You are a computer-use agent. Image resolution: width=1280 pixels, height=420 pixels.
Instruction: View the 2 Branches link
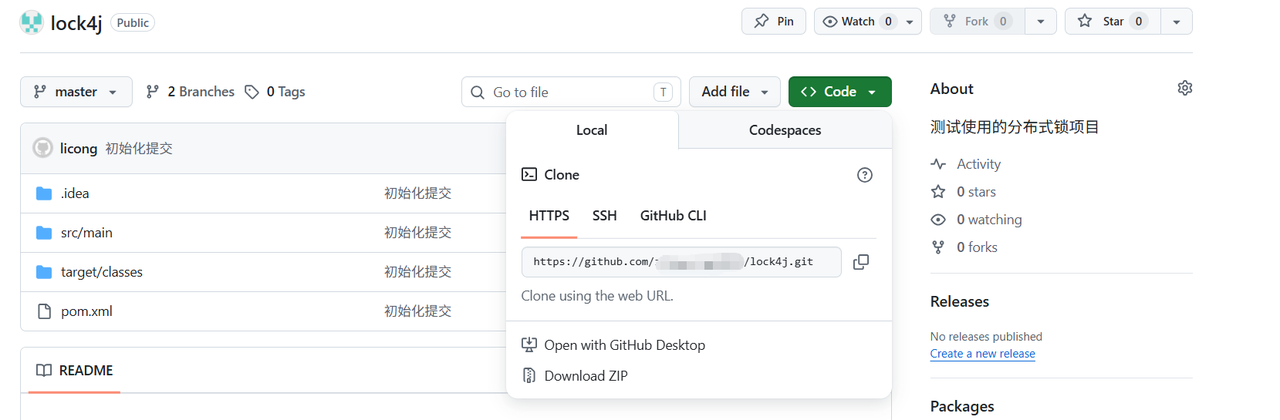[x=190, y=91]
